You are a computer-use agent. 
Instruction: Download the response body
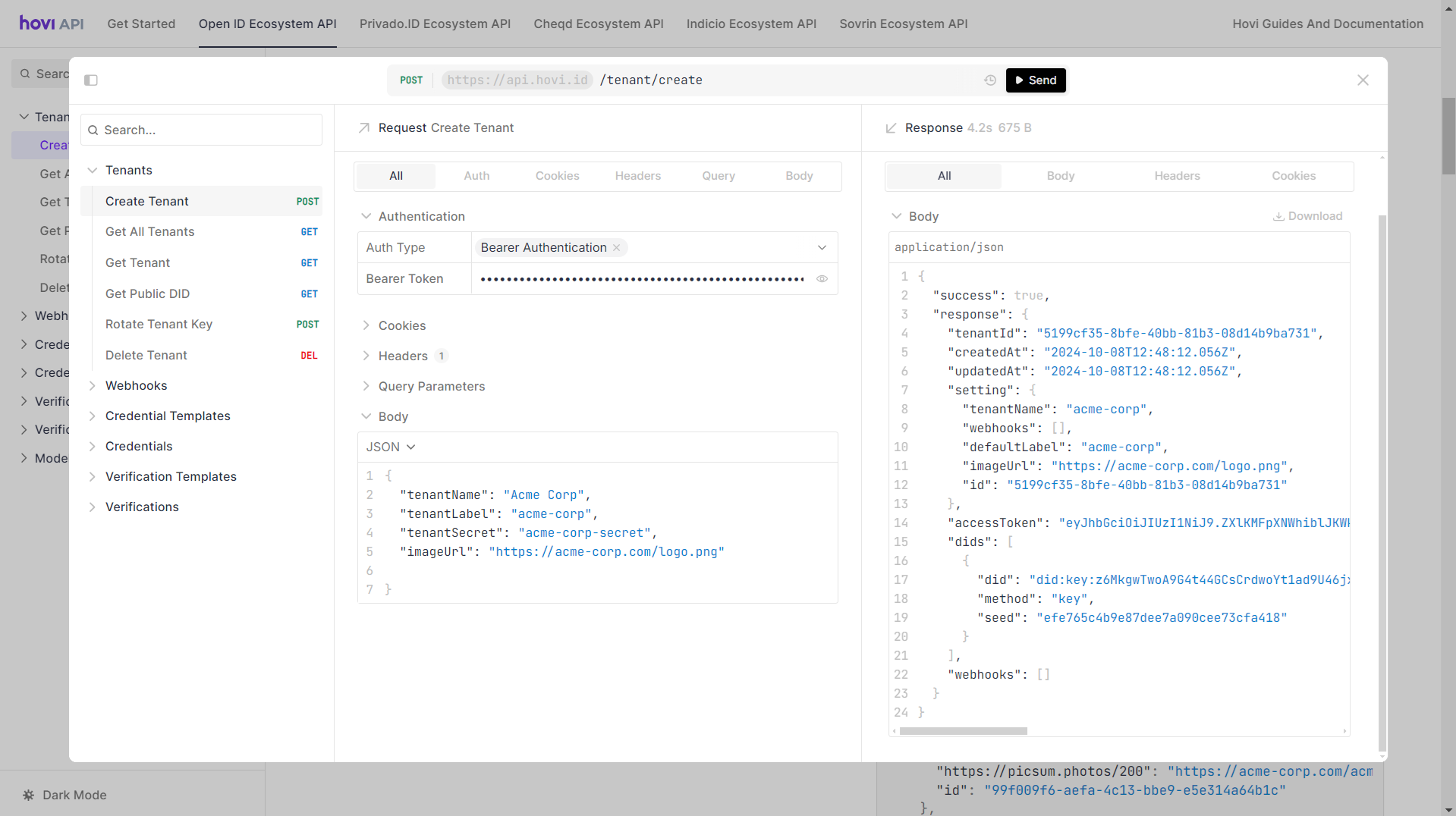click(1307, 216)
